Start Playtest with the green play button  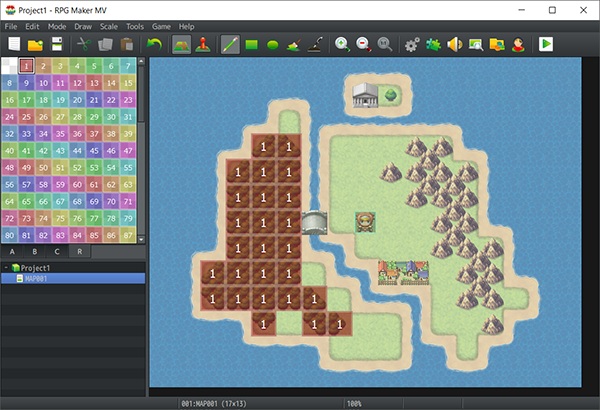[546, 44]
